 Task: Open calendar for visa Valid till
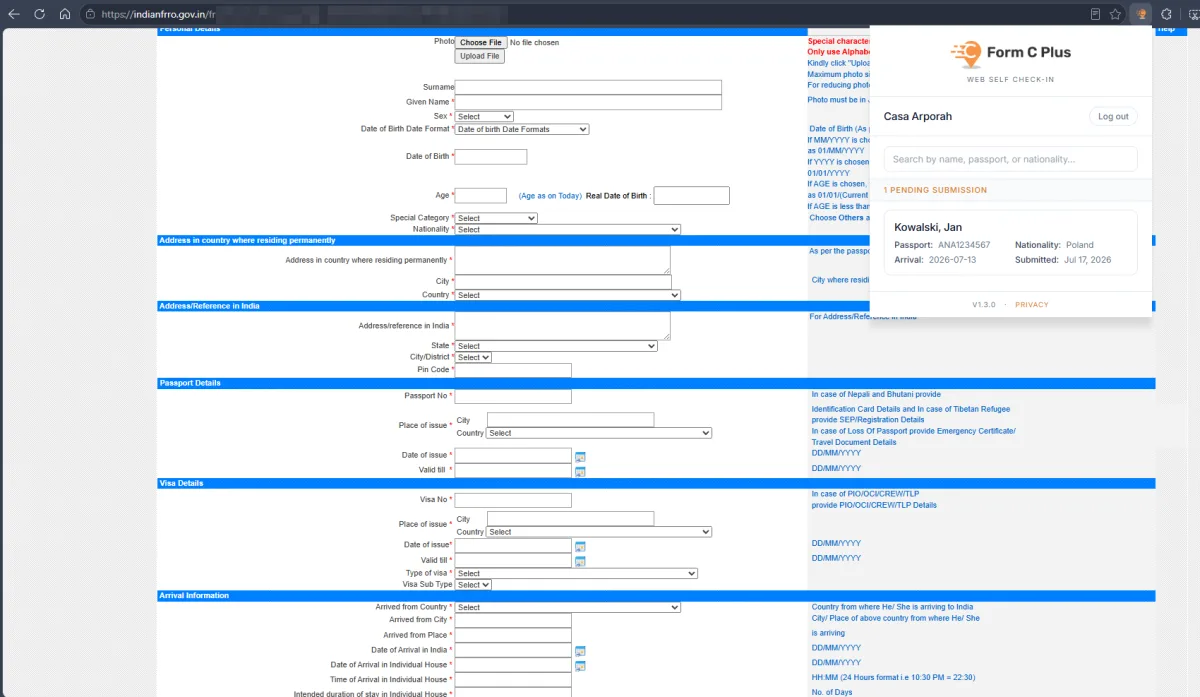pyautogui.click(x=580, y=561)
